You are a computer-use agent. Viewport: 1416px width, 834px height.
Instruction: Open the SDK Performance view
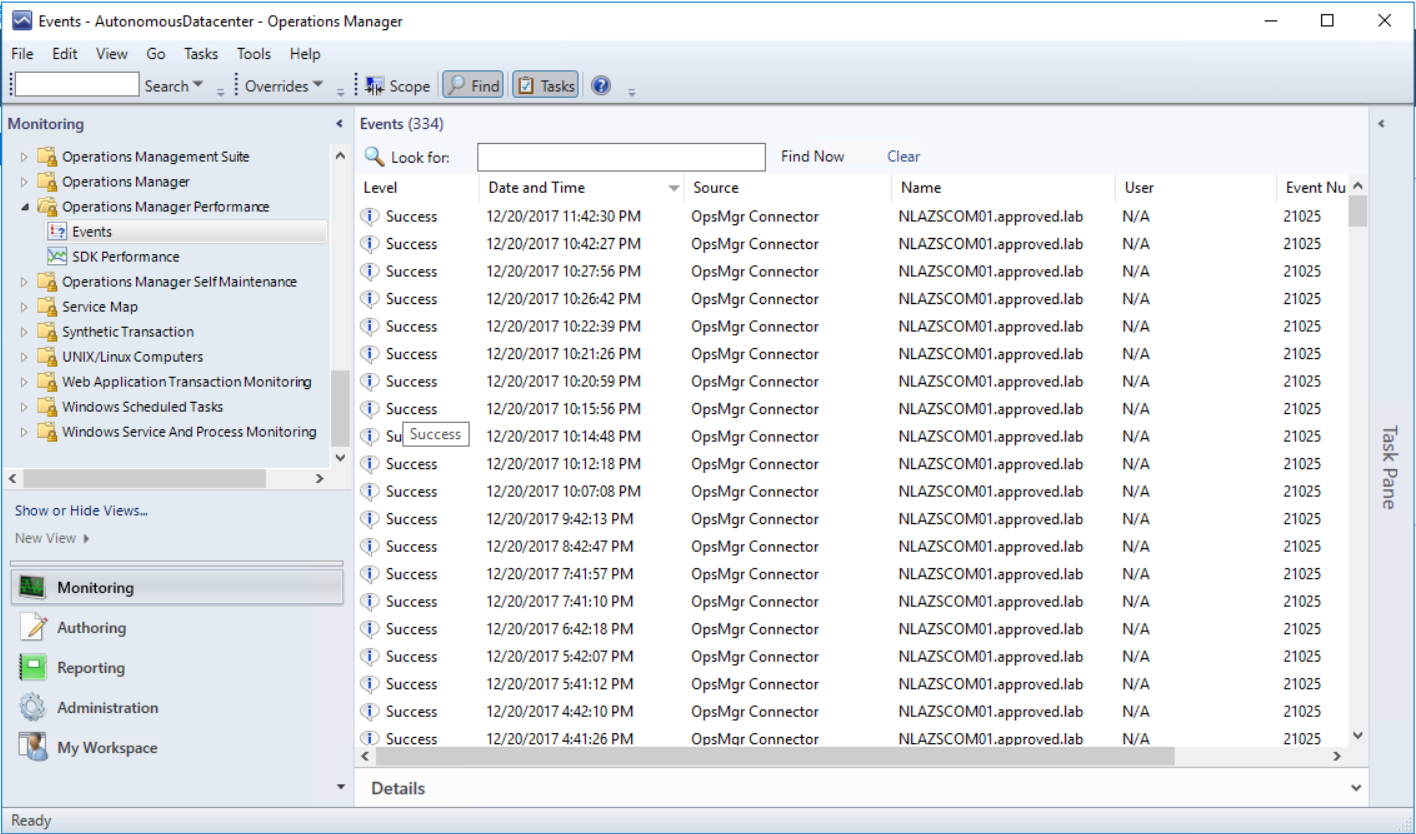coord(125,257)
